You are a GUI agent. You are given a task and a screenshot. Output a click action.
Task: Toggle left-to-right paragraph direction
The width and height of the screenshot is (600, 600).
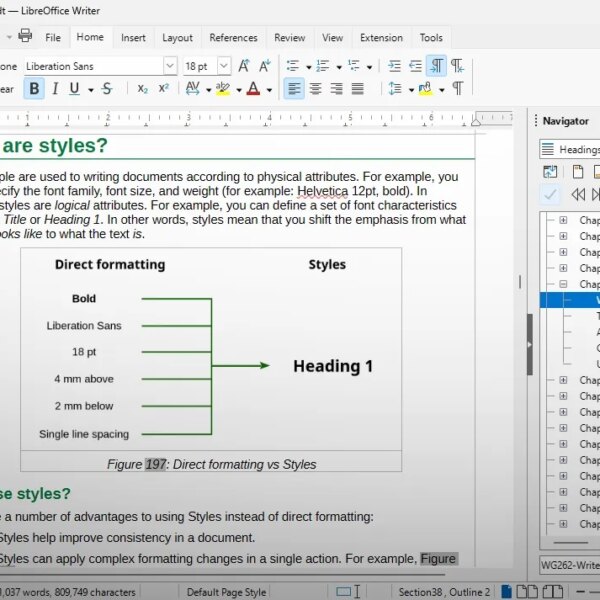click(x=436, y=66)
